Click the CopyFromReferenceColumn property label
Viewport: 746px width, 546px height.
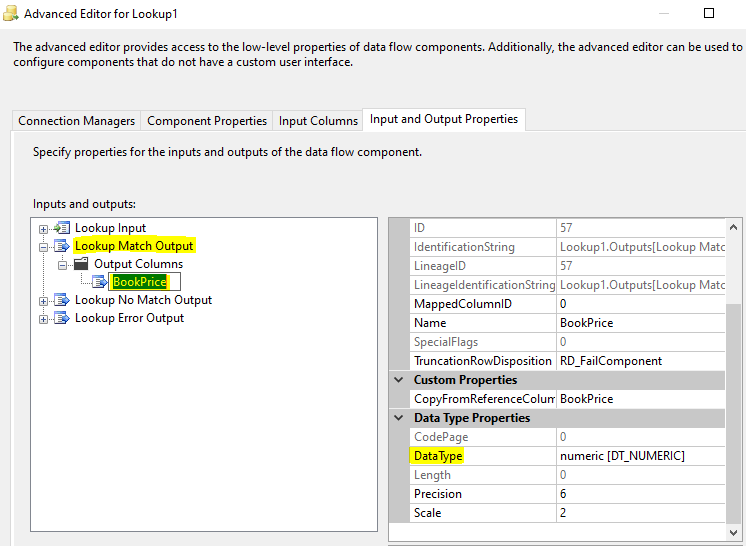(482, 399)
